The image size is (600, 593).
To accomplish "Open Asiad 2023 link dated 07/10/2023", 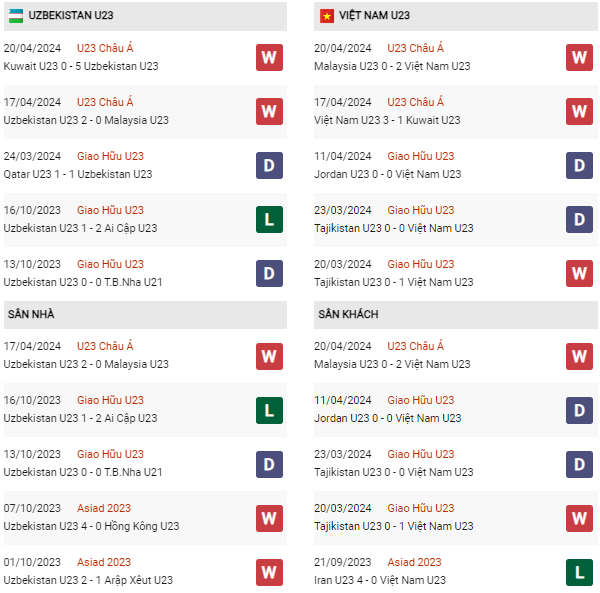I will (x=104, y=508).
